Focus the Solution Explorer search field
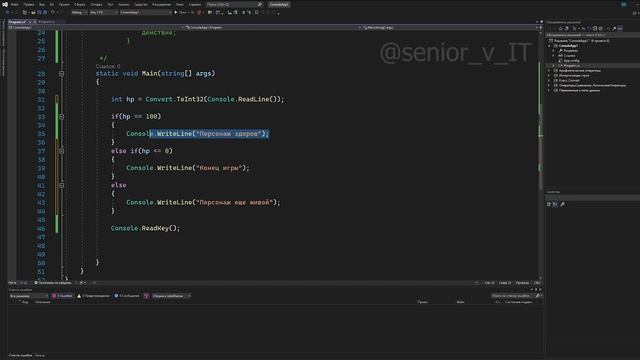Viewport: 640px width, 360px height. 593,35
